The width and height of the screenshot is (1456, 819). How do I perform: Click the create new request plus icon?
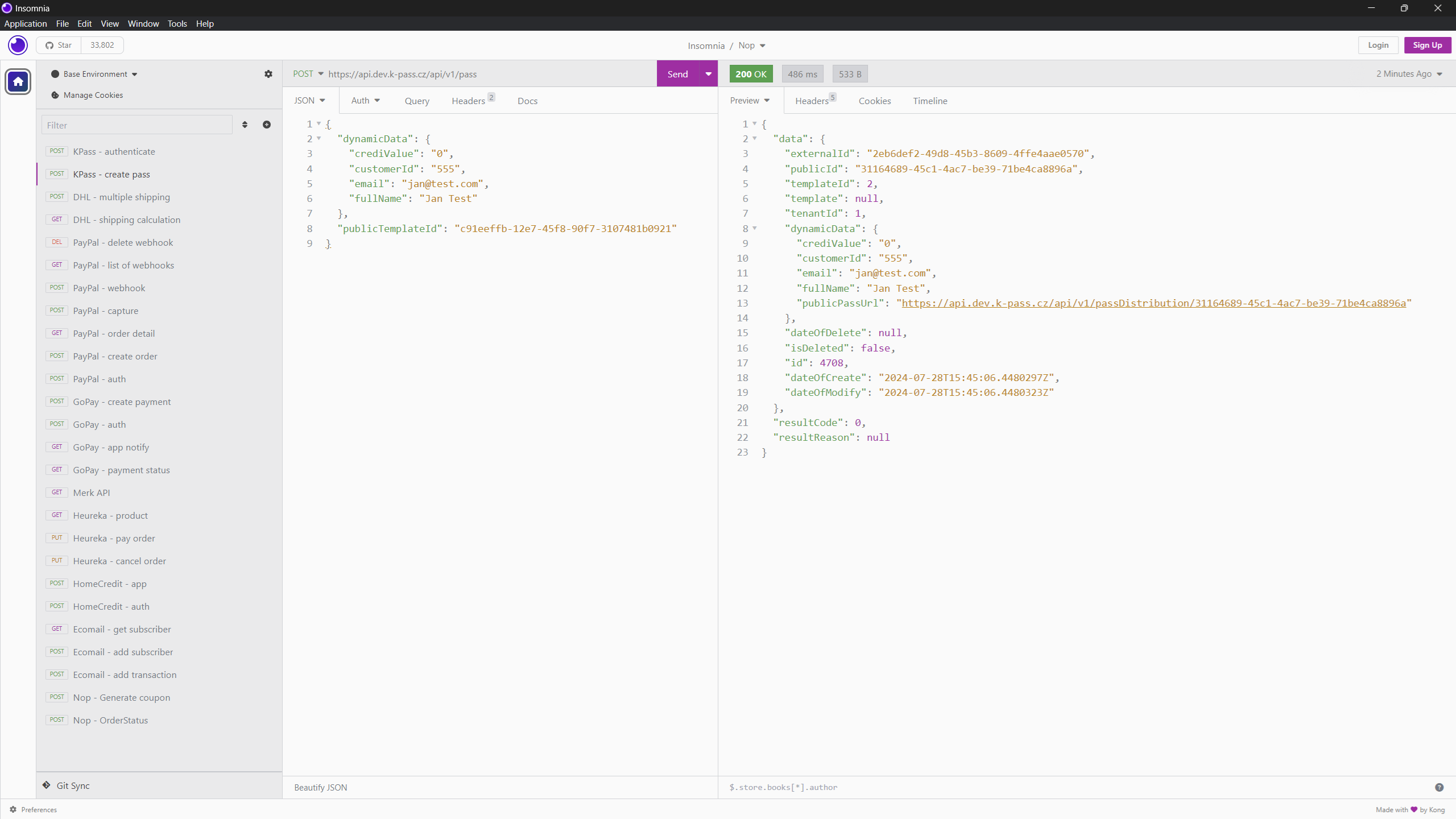click(x=267, y=125)
